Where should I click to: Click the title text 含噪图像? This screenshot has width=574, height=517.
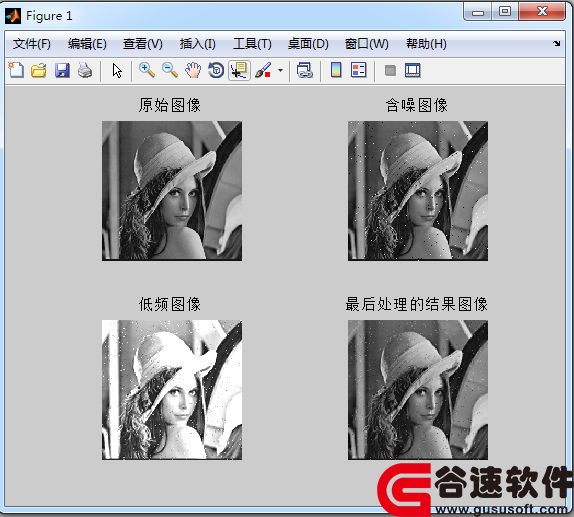(417, 105)
